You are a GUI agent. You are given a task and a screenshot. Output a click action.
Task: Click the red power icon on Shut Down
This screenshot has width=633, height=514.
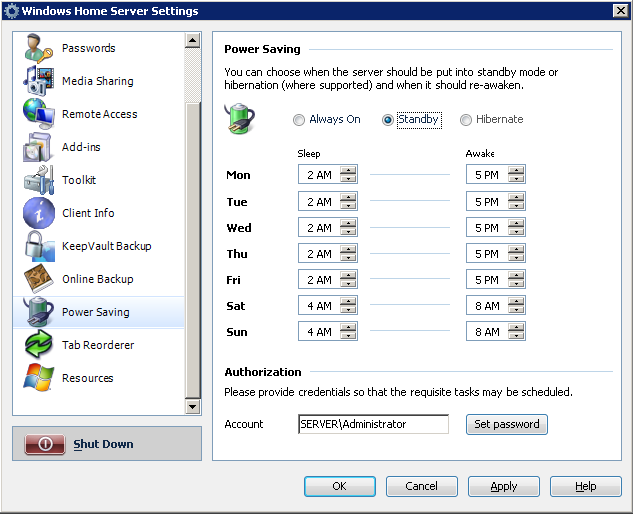tap(45, 444)
